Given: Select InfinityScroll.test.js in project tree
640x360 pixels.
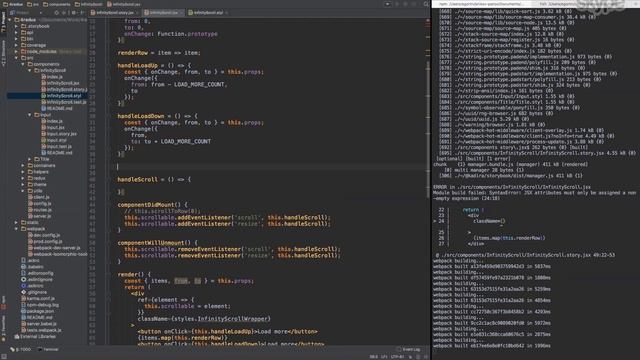Looking at the screenshot, I should (x=64, y=102).
